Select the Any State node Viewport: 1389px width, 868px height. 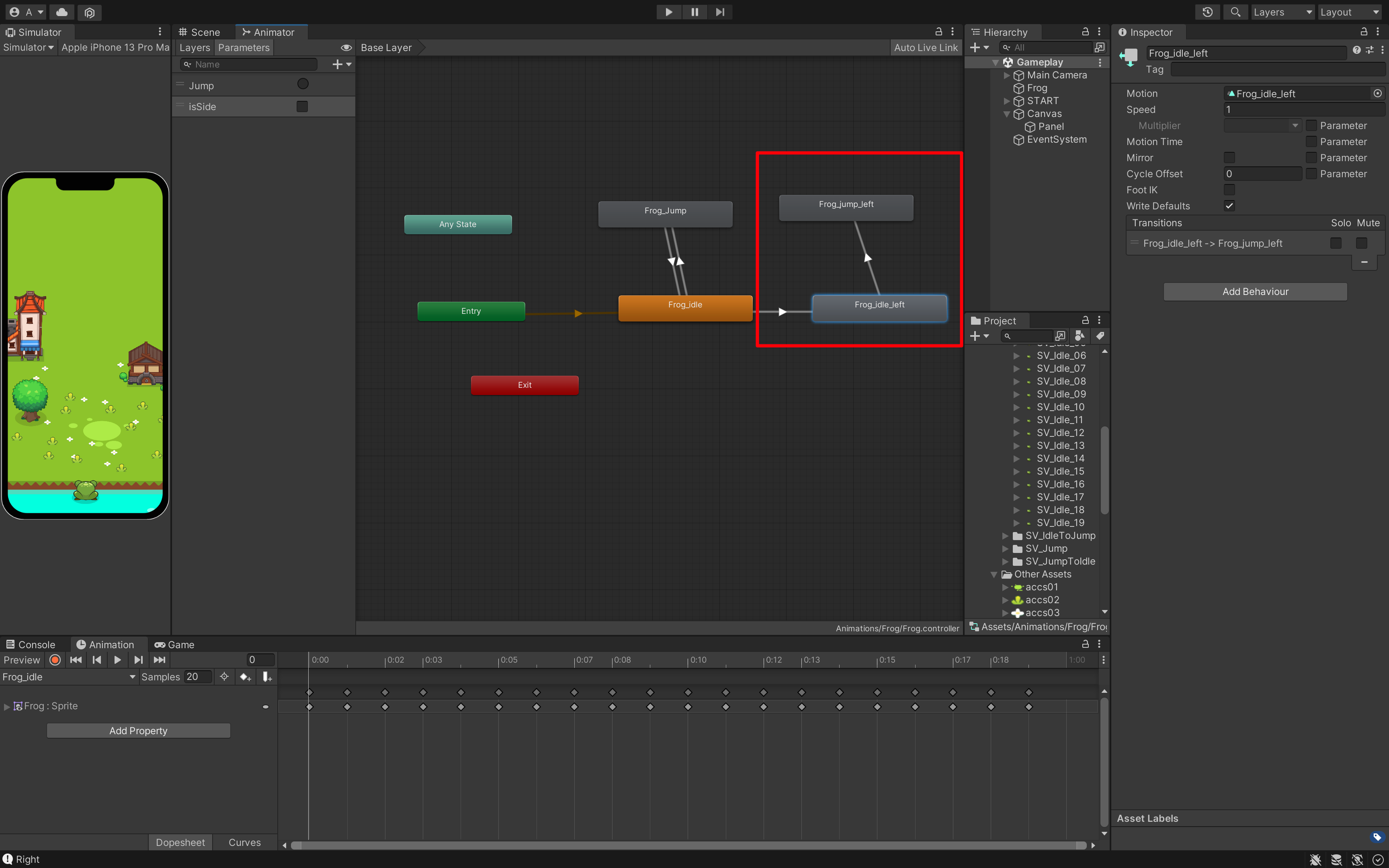click(x=458, y=225)
